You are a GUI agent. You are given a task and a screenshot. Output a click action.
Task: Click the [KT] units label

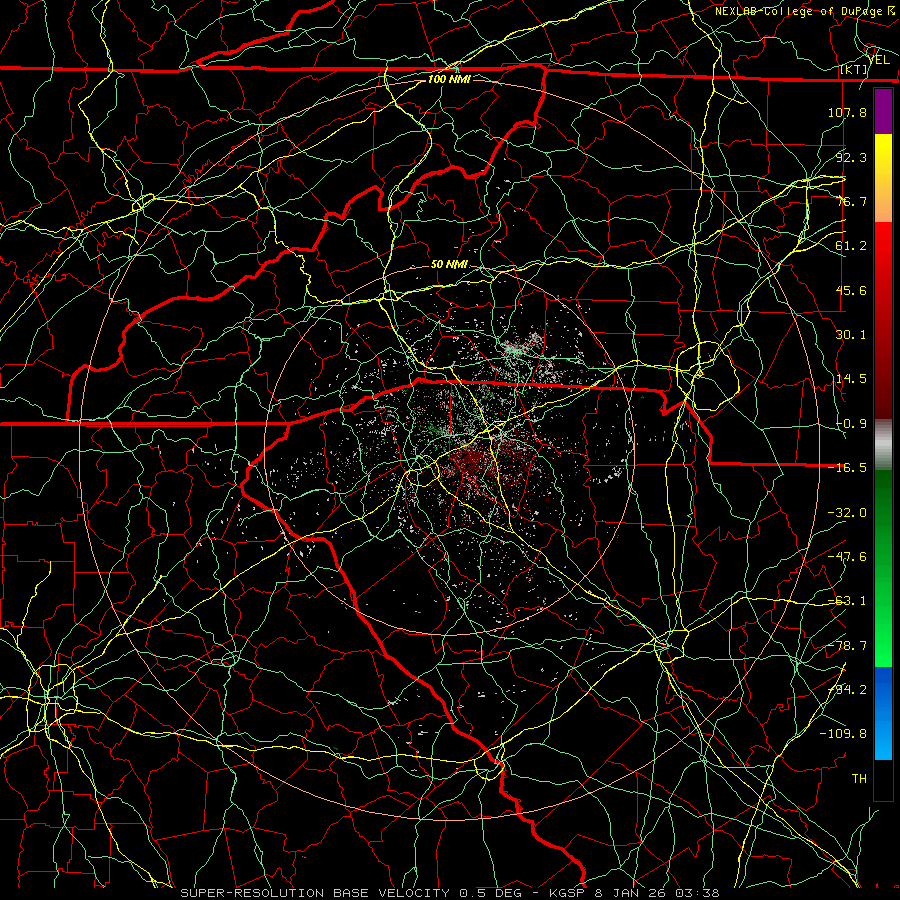[x=854, y=69]
